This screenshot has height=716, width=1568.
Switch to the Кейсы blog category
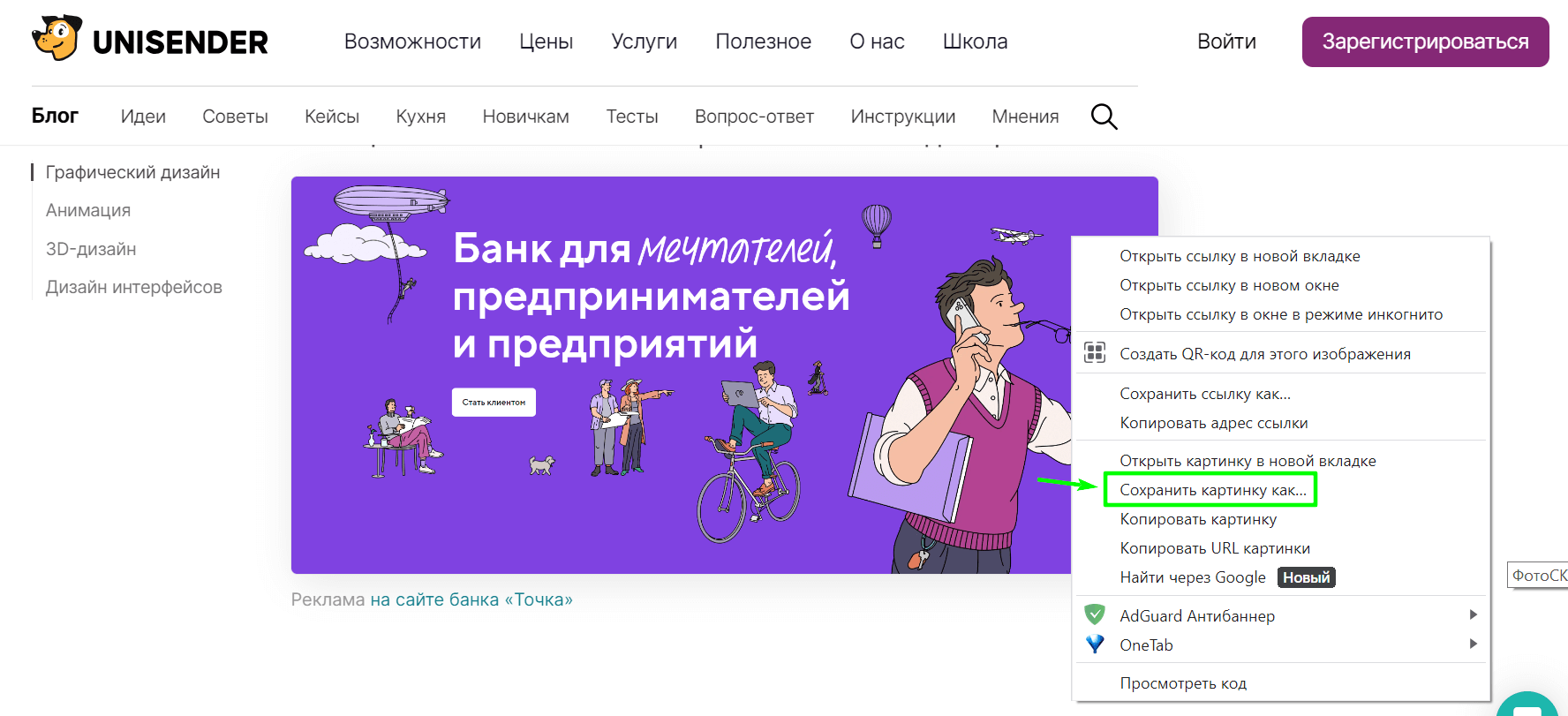[x=332, y=117]
